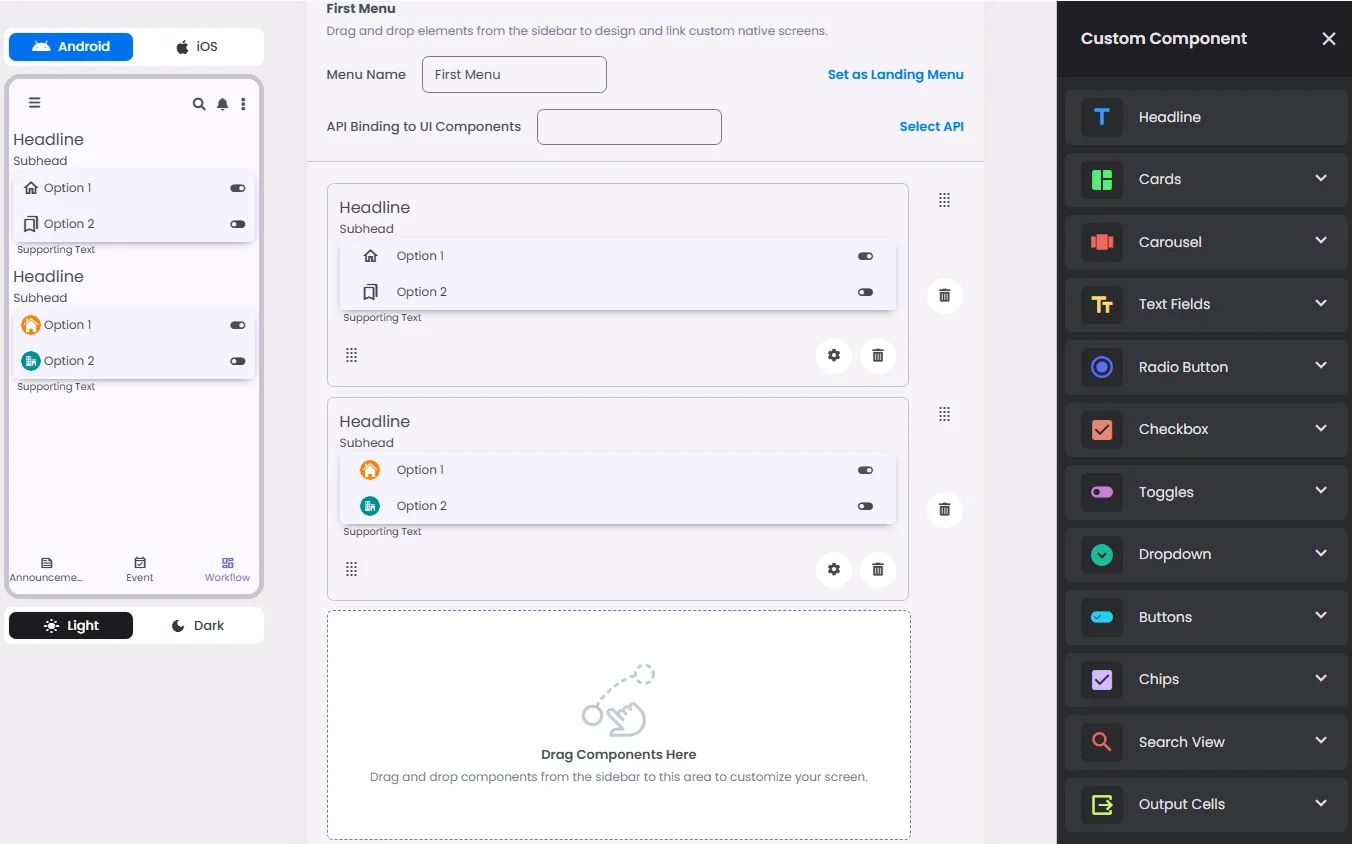Expand the Toggles component group
Screen dimensions: 1352x844
pos(1206,492)
